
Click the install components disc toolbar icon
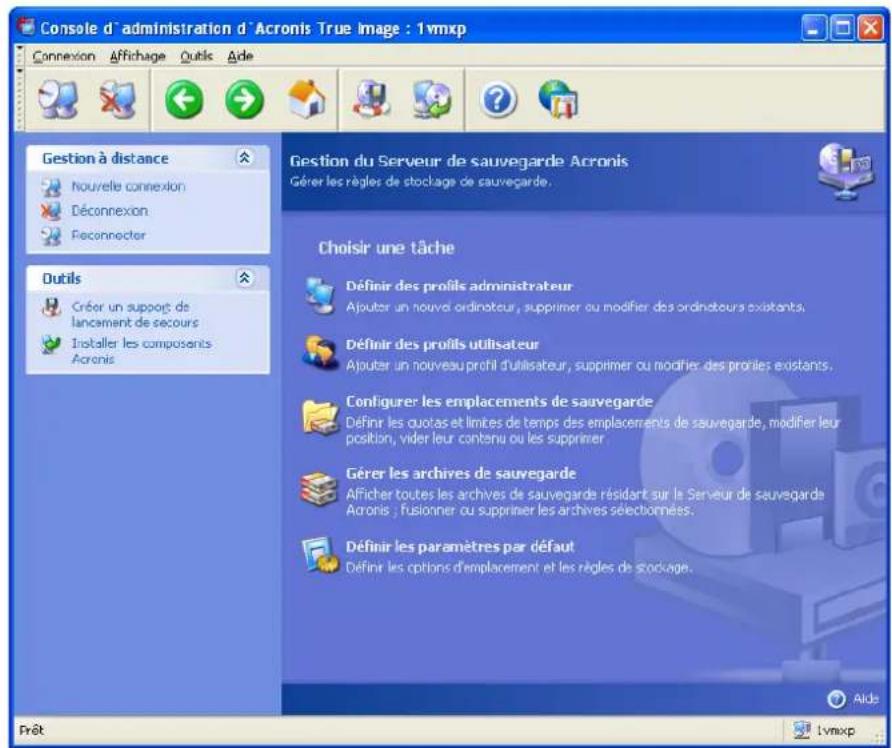click(432, 99)
